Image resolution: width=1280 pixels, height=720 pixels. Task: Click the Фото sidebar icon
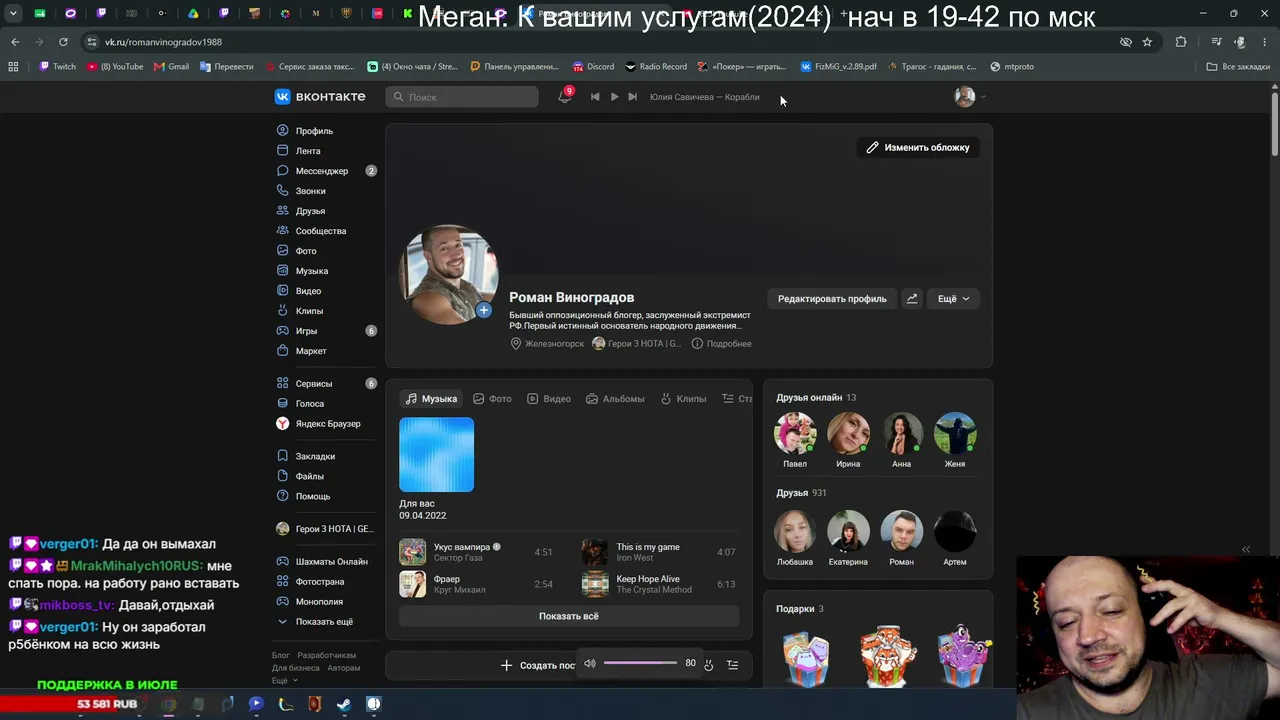[283, 251]
